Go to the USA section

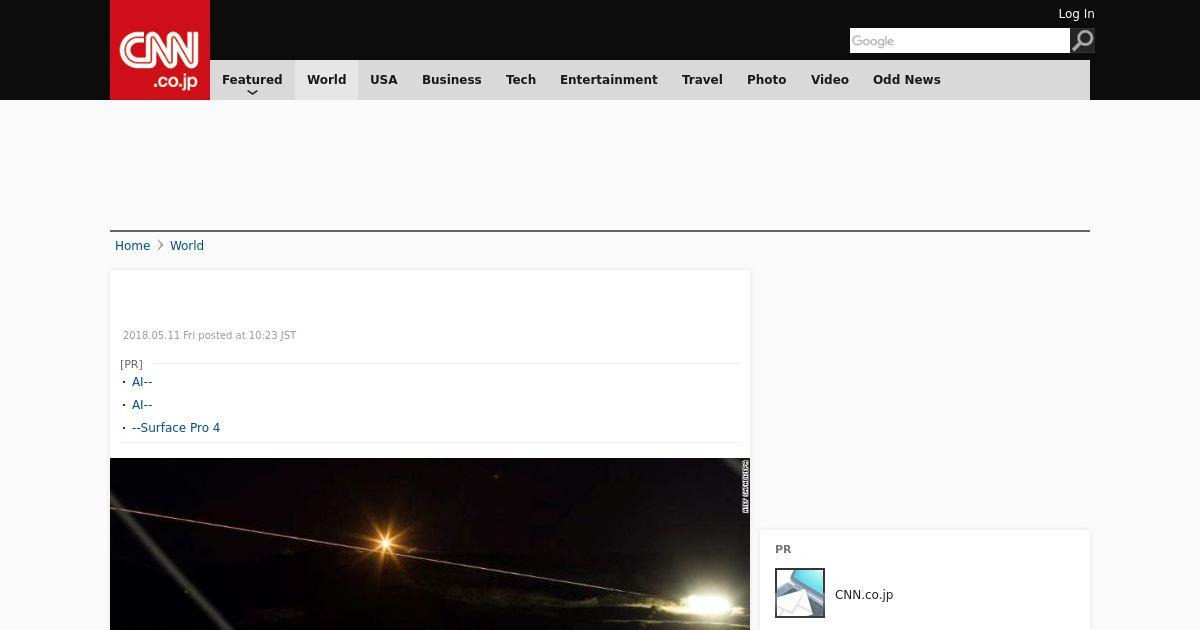point(384,80)
